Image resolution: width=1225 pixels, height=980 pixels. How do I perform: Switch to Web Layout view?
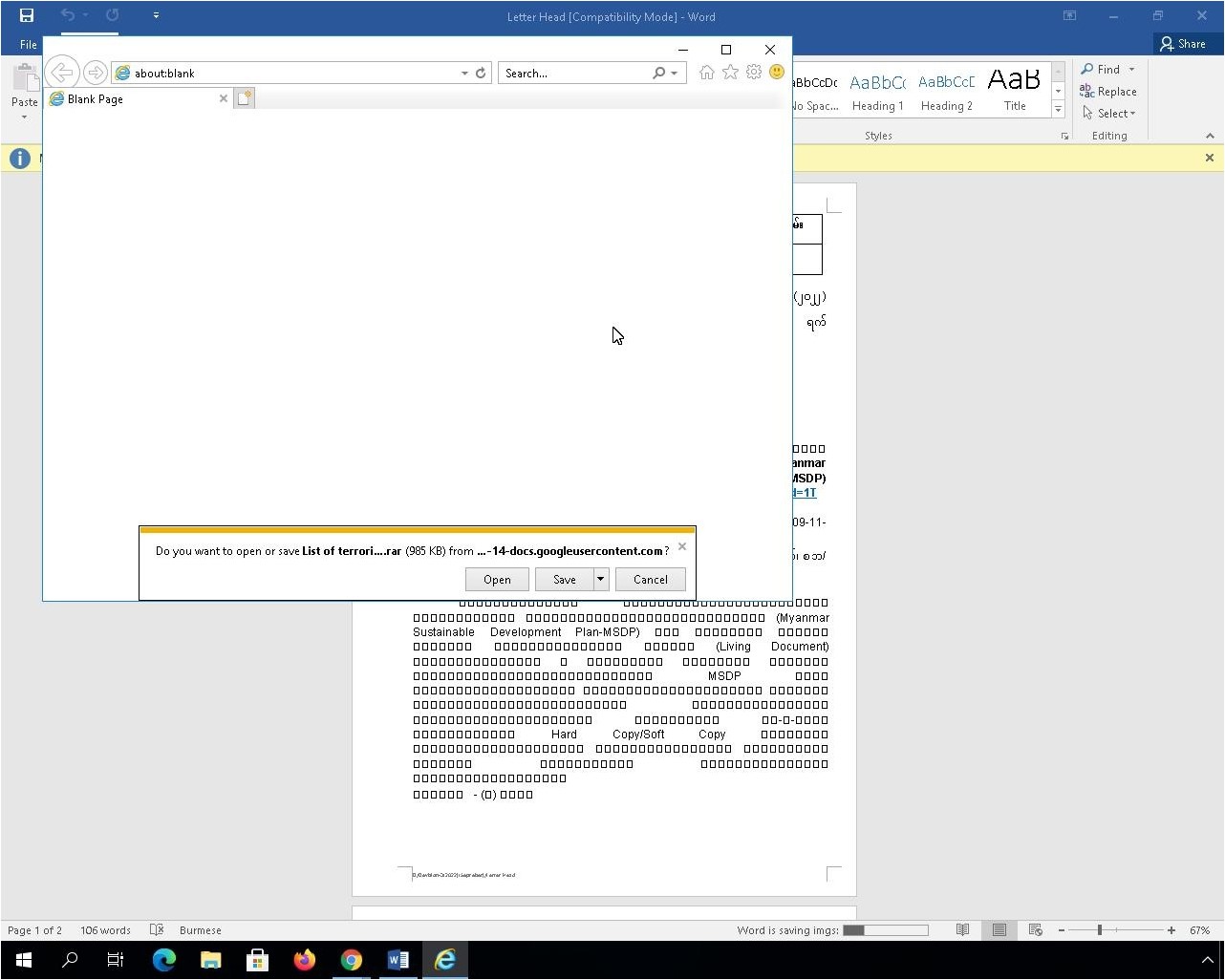(1035, 929)
